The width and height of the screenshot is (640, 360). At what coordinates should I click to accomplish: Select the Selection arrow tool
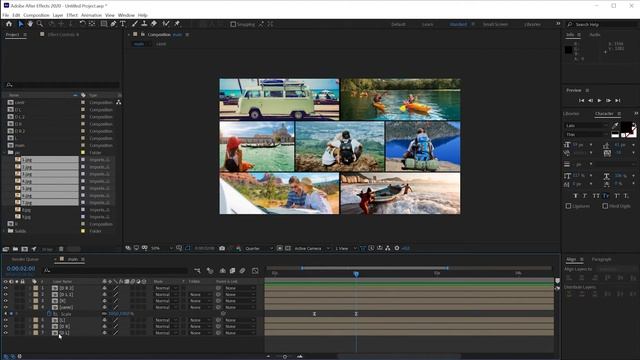pyautogui.click(x=21, y=24)
